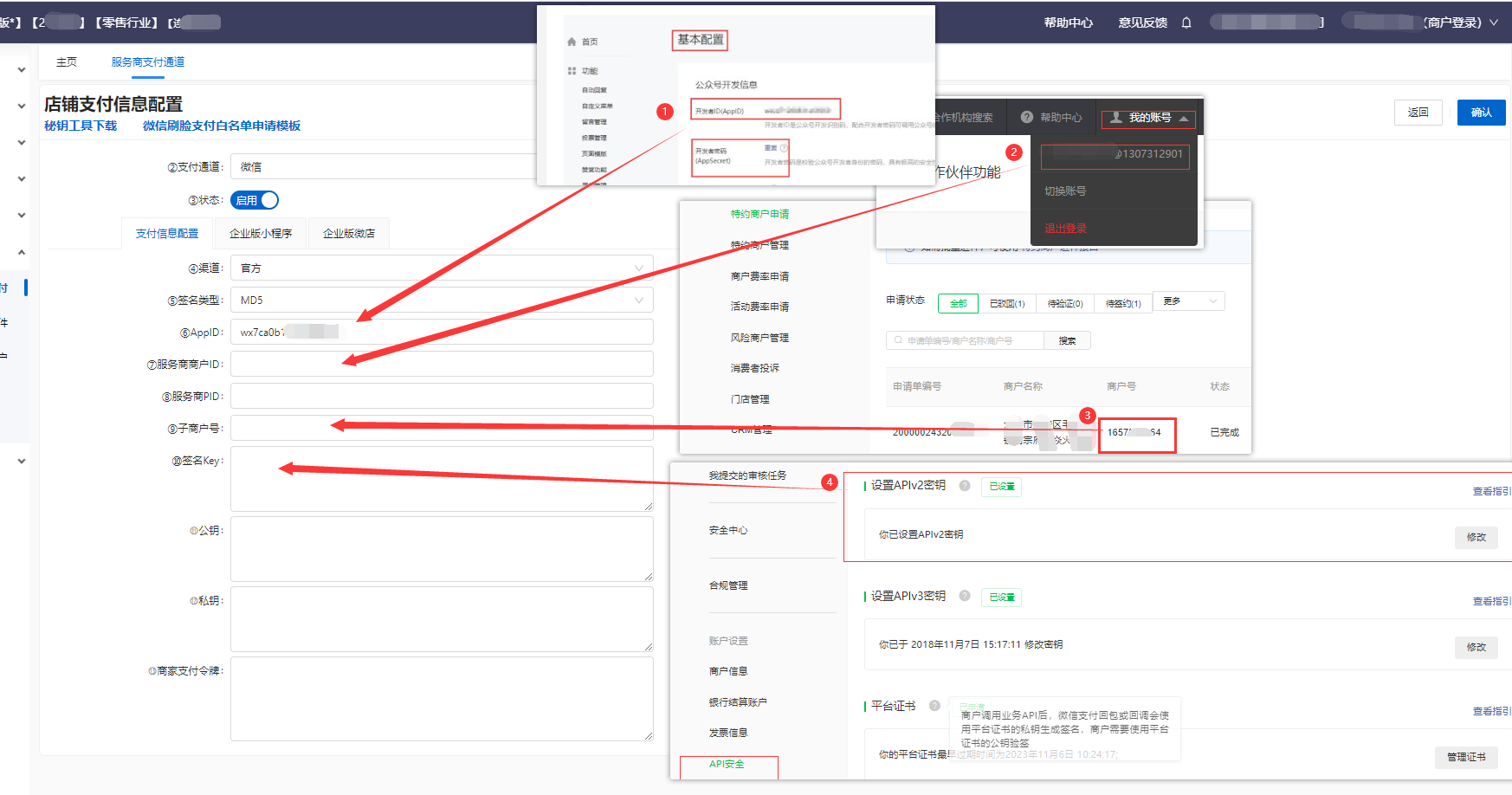Select 消费者投诉 in side menu
The width and height of the screenshot is (1512, 795).
[754, 368]
